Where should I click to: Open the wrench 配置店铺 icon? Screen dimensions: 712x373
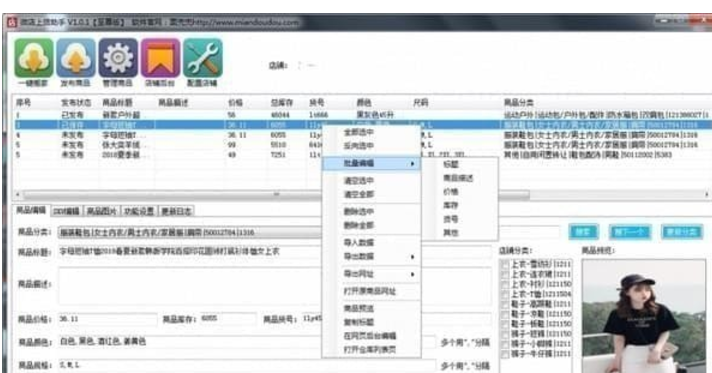tap(203, 58)
